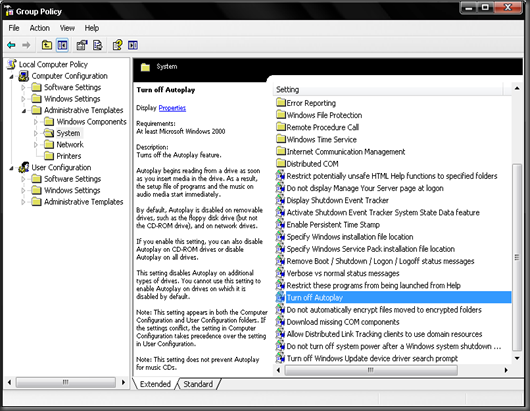Collapse Administrative Templates under Computer Configuration
530x411 pixels.
tap(24, 111)
